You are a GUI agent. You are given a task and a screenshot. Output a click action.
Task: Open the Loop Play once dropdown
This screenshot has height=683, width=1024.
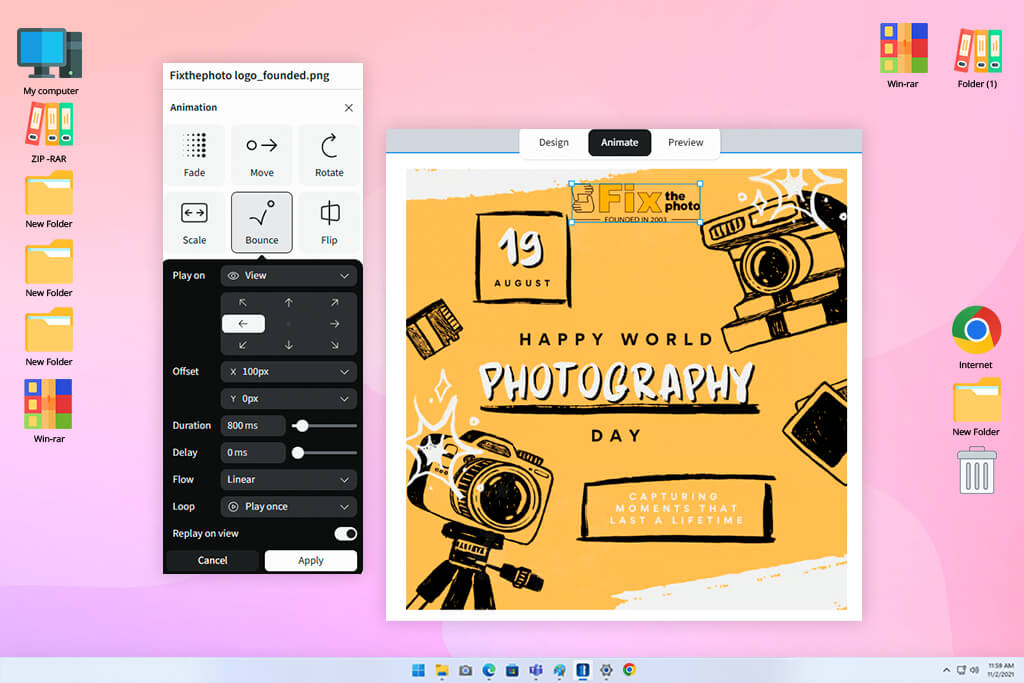pos(289,507)
